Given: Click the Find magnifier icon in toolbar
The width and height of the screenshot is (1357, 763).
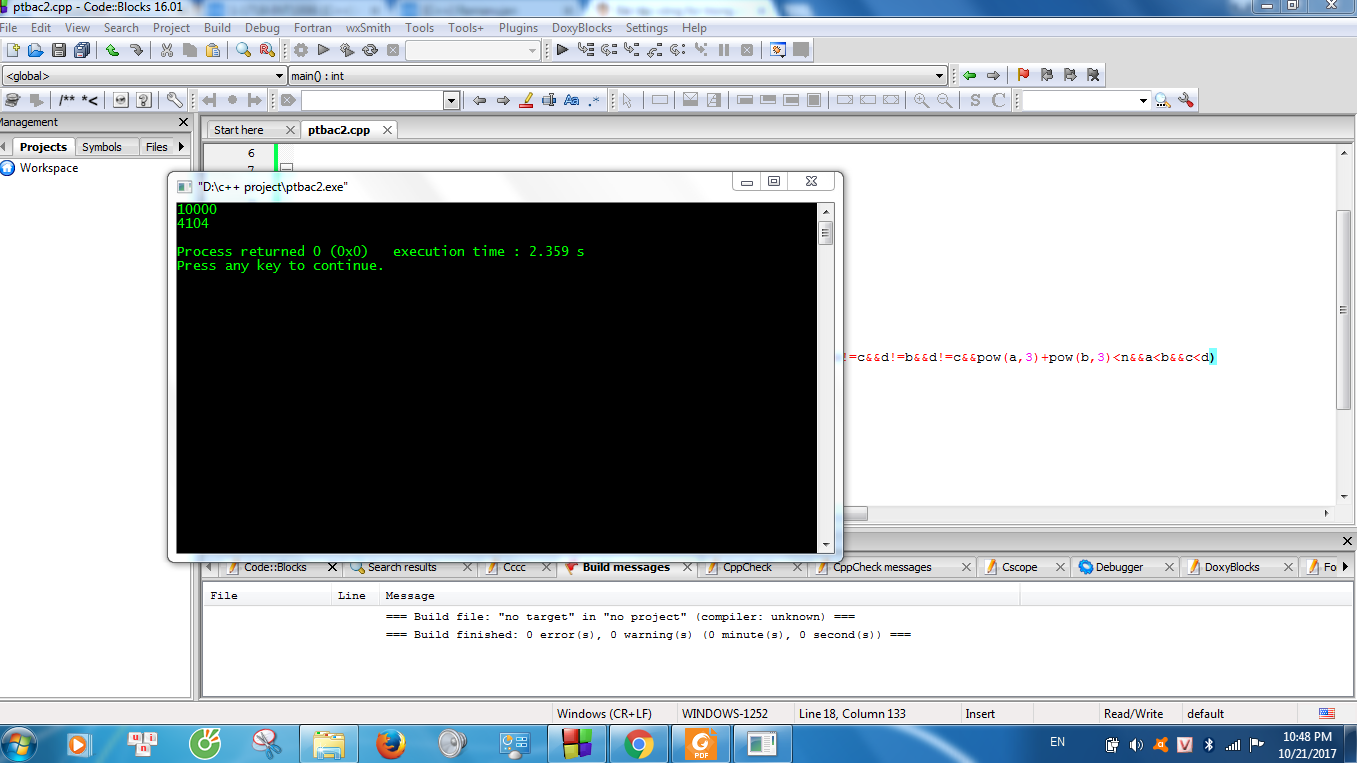Looking at the screenshot, I should coord(244,50).
